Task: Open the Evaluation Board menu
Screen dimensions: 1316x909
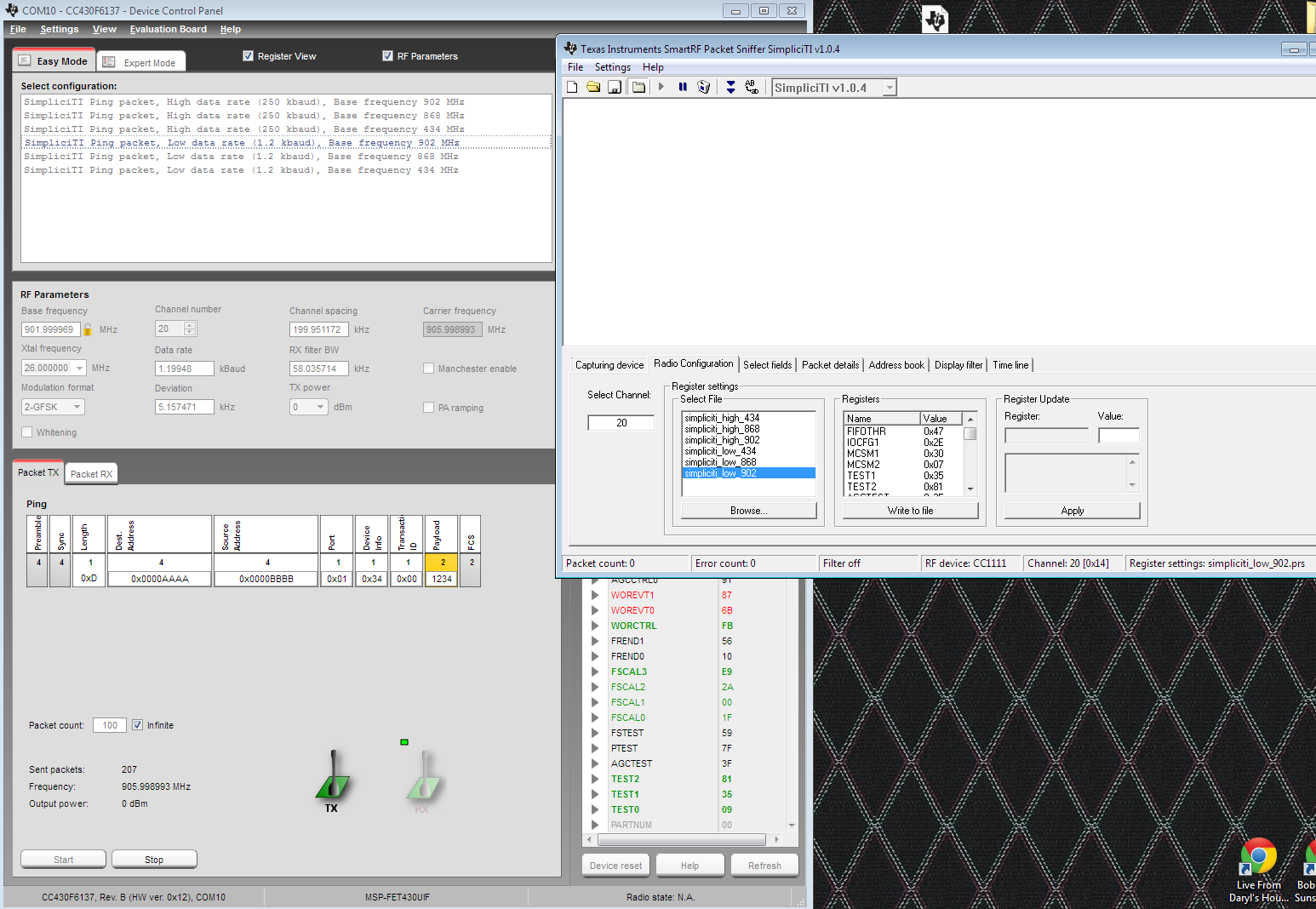Action: click(x=169, y=29)
